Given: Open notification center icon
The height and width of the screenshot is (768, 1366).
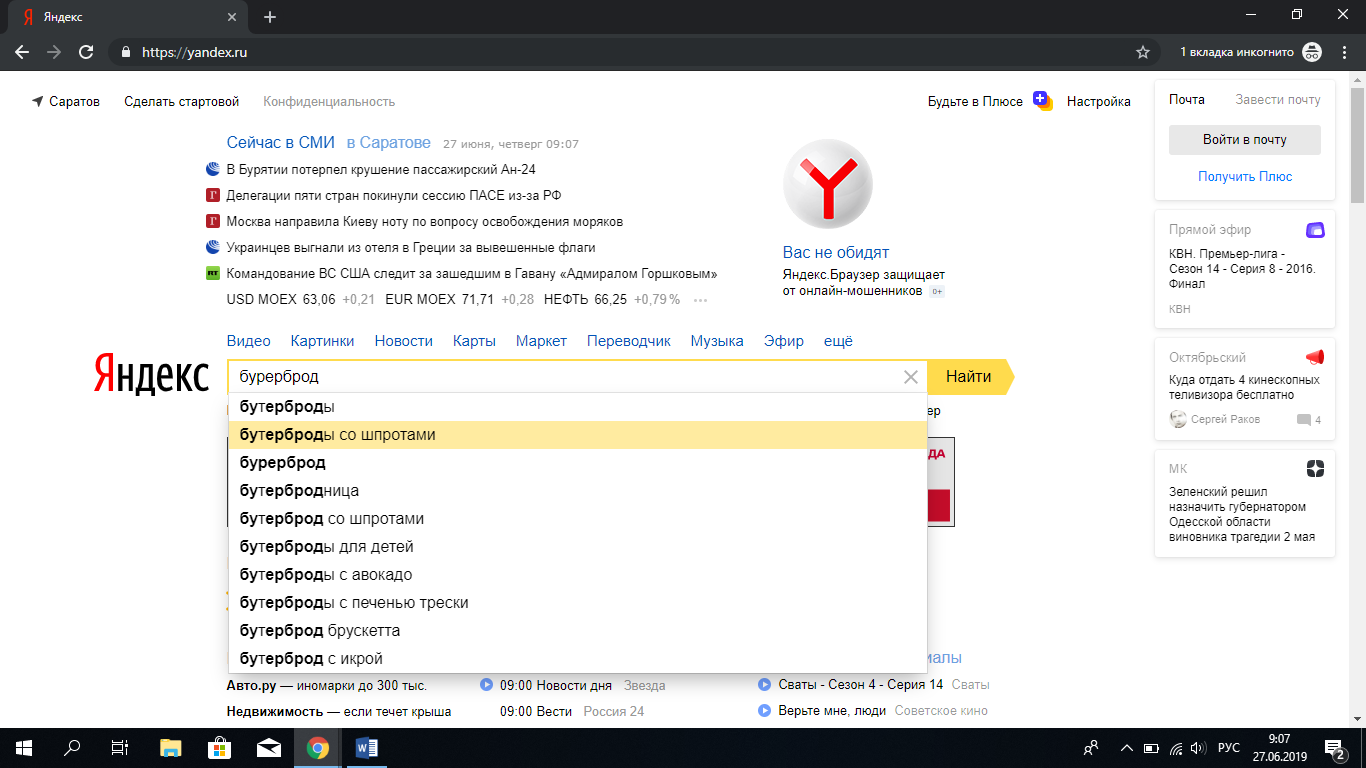Looking at the screenshot, I should 1335,748.
